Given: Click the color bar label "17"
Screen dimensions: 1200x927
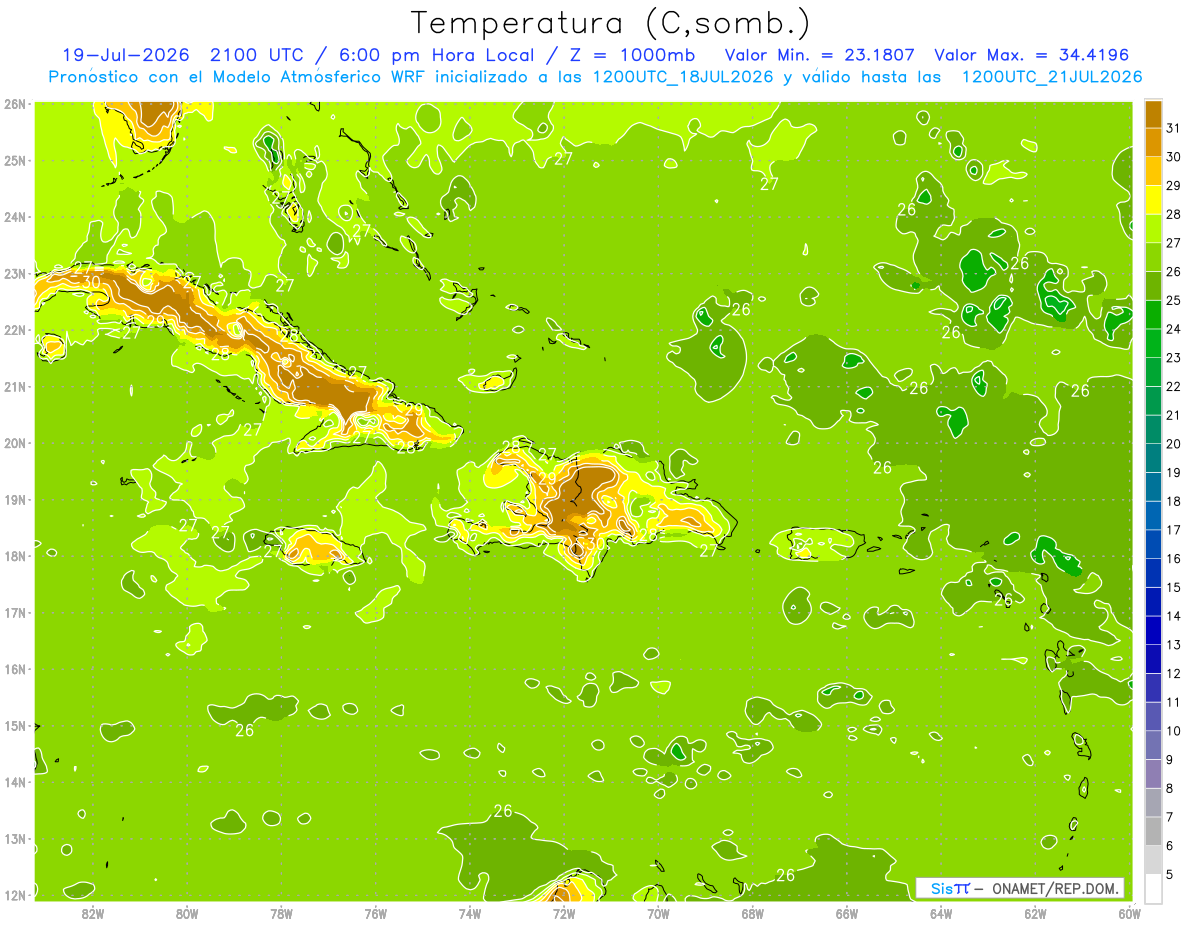Looking at the screenshot, I should click(1174, 530).
